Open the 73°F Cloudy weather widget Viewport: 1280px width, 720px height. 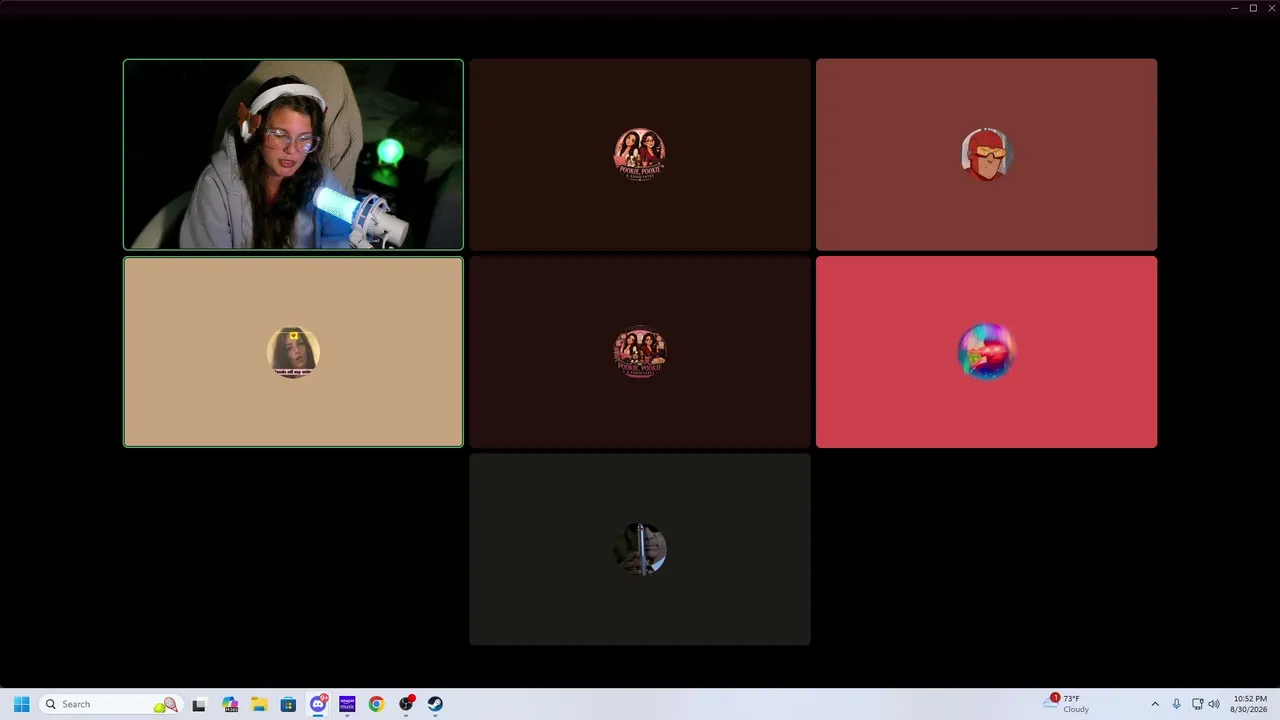(1067, 704)
